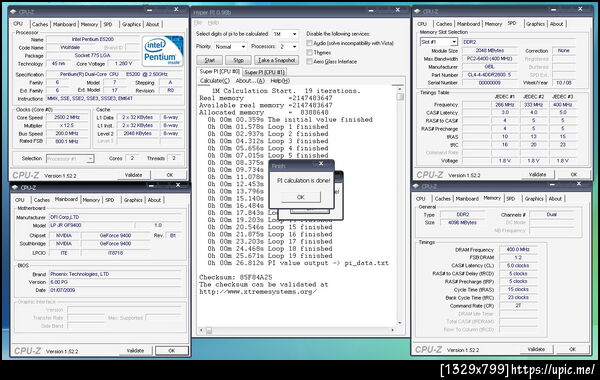600x380 pixels.
Task: Toggle the Aero Glass Interface checkbox
Action: [309, 61]
